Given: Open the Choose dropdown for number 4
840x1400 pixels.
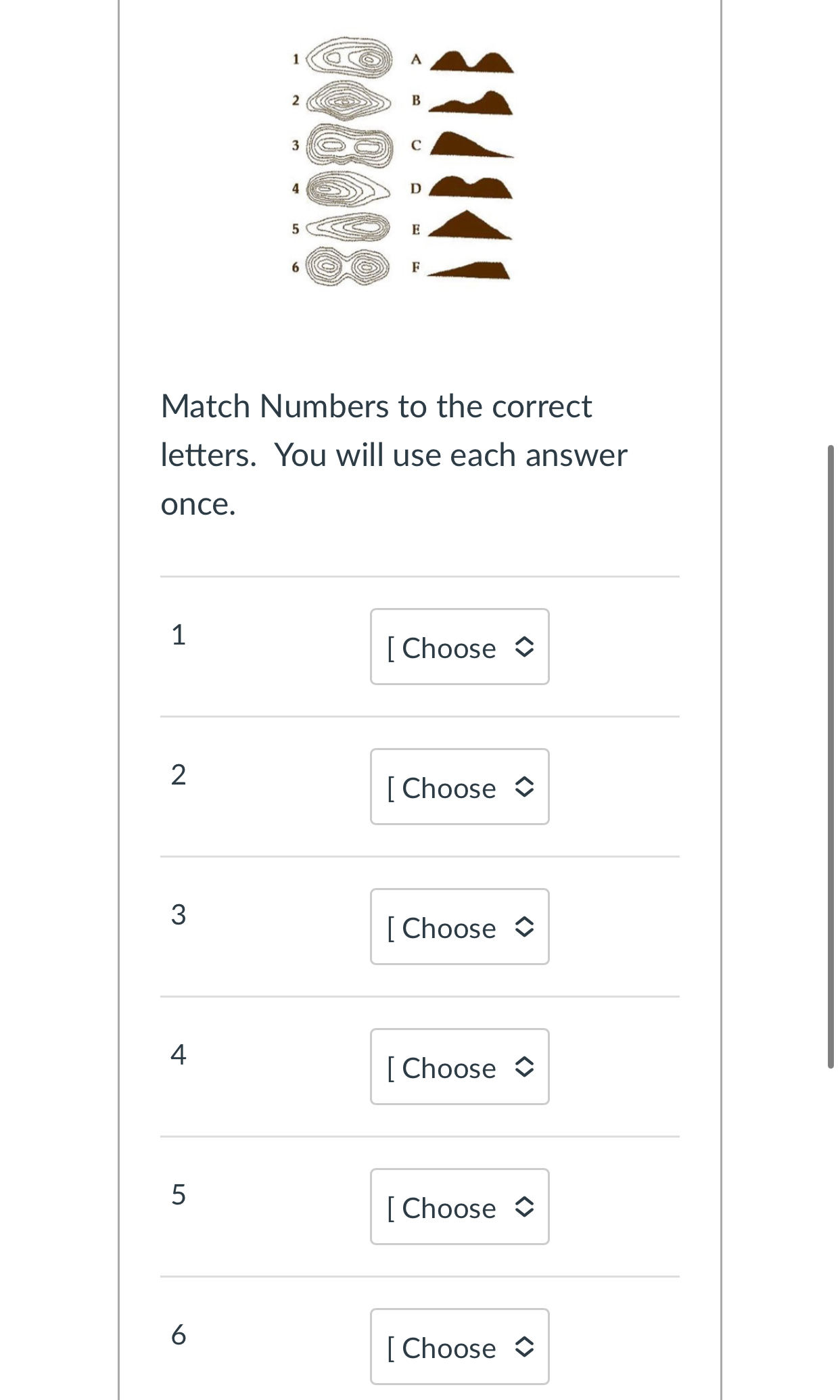Looking at the screenshot, I should [x=460, y=1067].
